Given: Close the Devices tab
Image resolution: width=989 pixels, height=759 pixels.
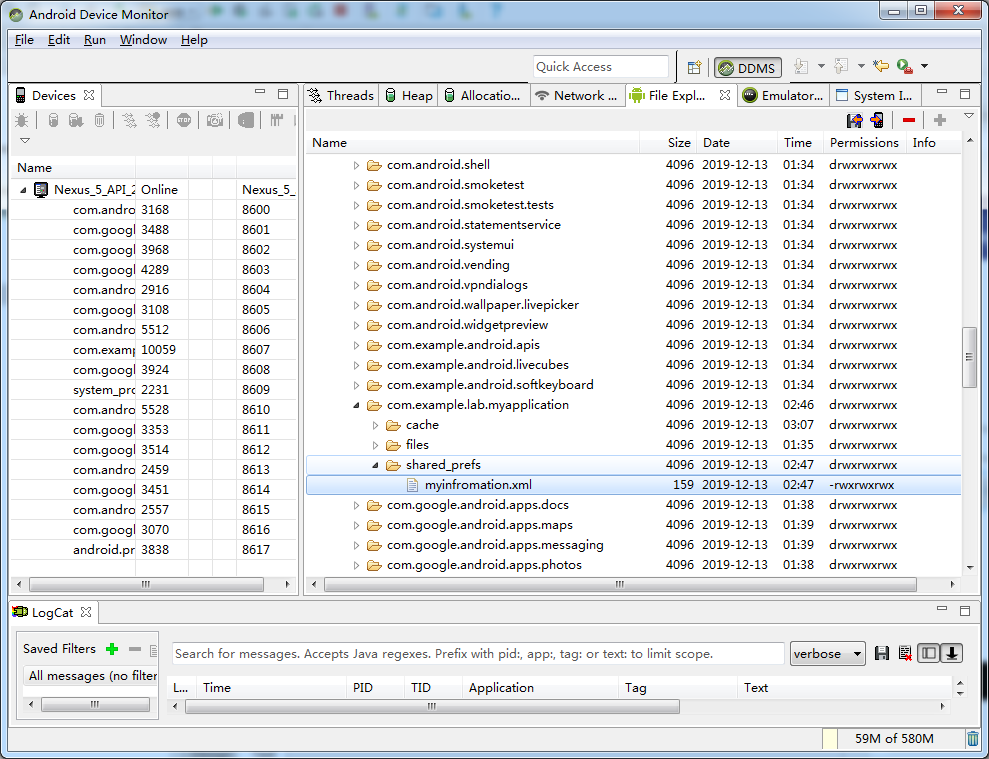Looking at the screenshot, I should point(89,95).
